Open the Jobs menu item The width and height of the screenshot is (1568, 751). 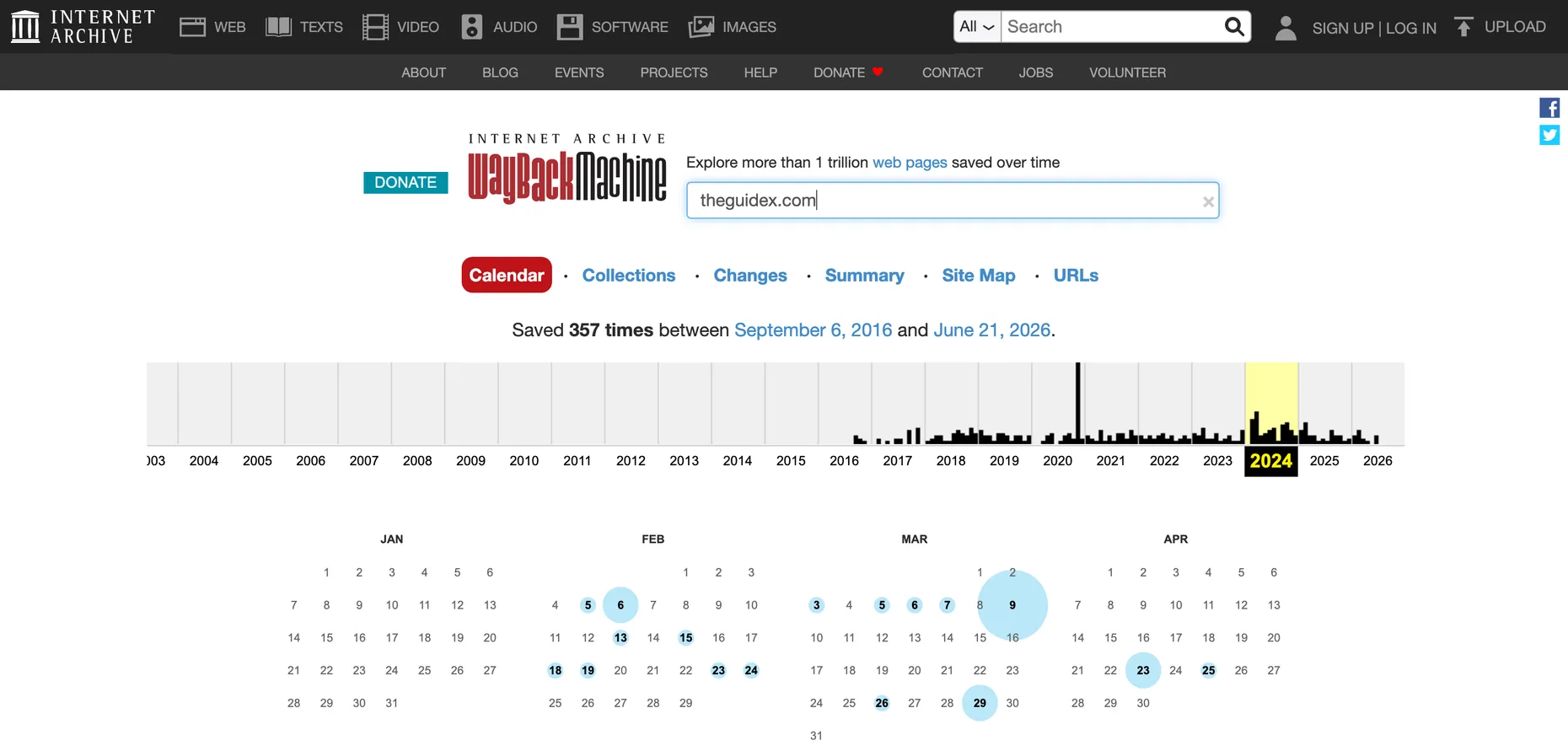click(x=1035, y=72)
